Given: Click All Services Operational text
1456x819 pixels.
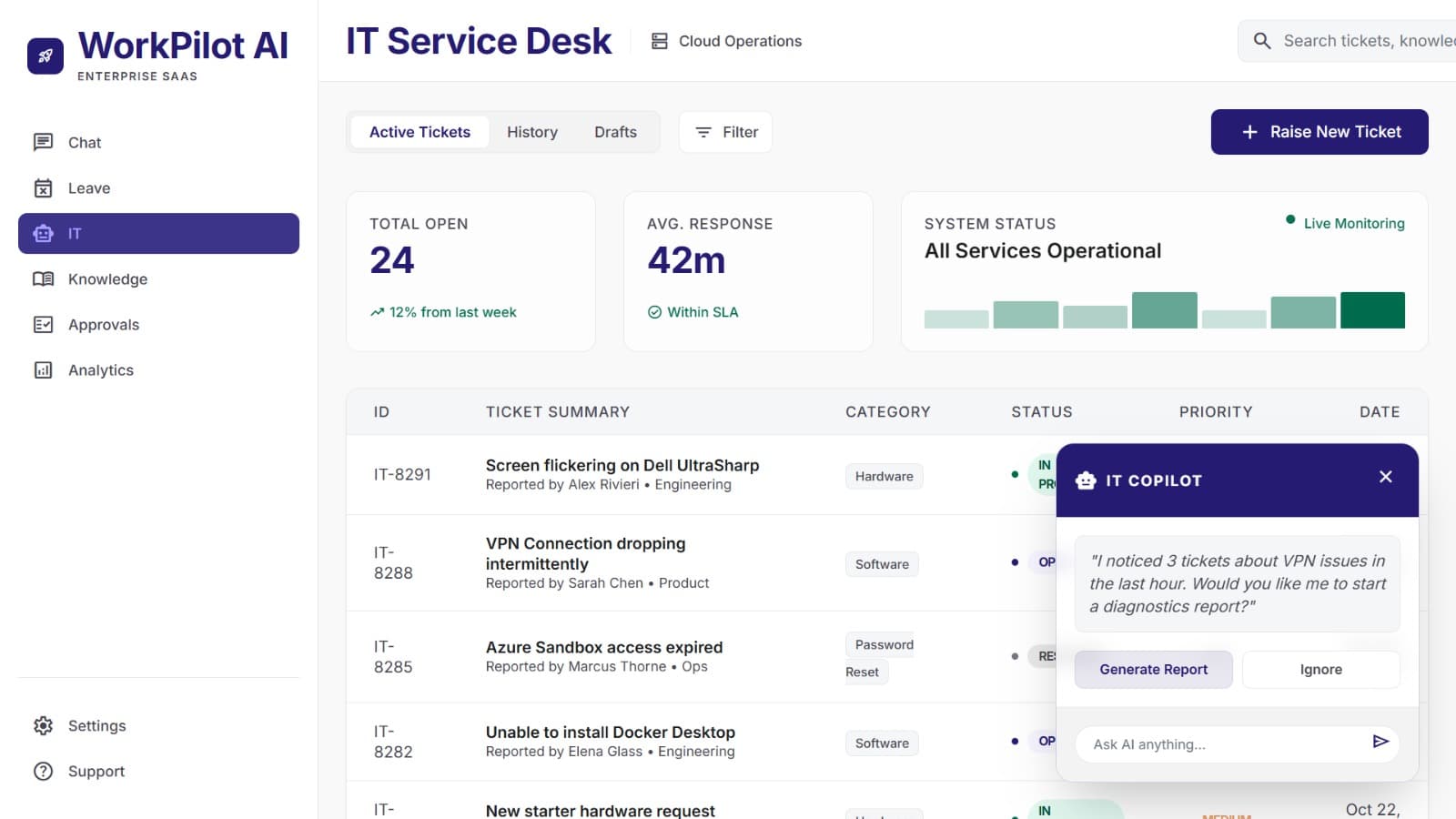Looking at the screenshot, I should point(1043,251).
